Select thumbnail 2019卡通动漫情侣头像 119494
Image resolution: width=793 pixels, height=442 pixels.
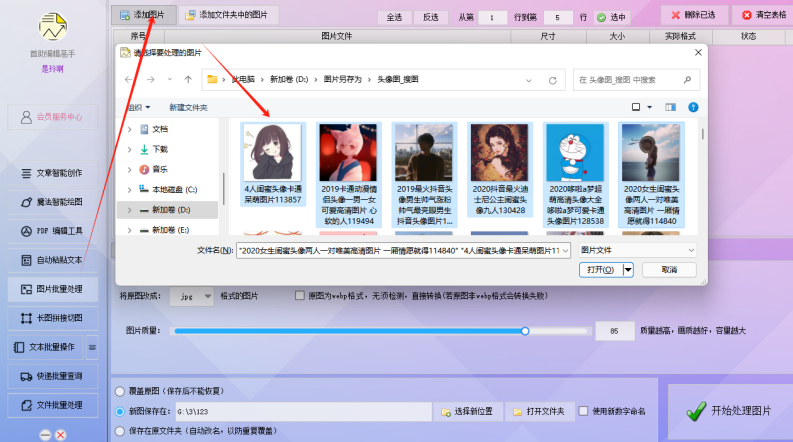(x=348, y=174)
